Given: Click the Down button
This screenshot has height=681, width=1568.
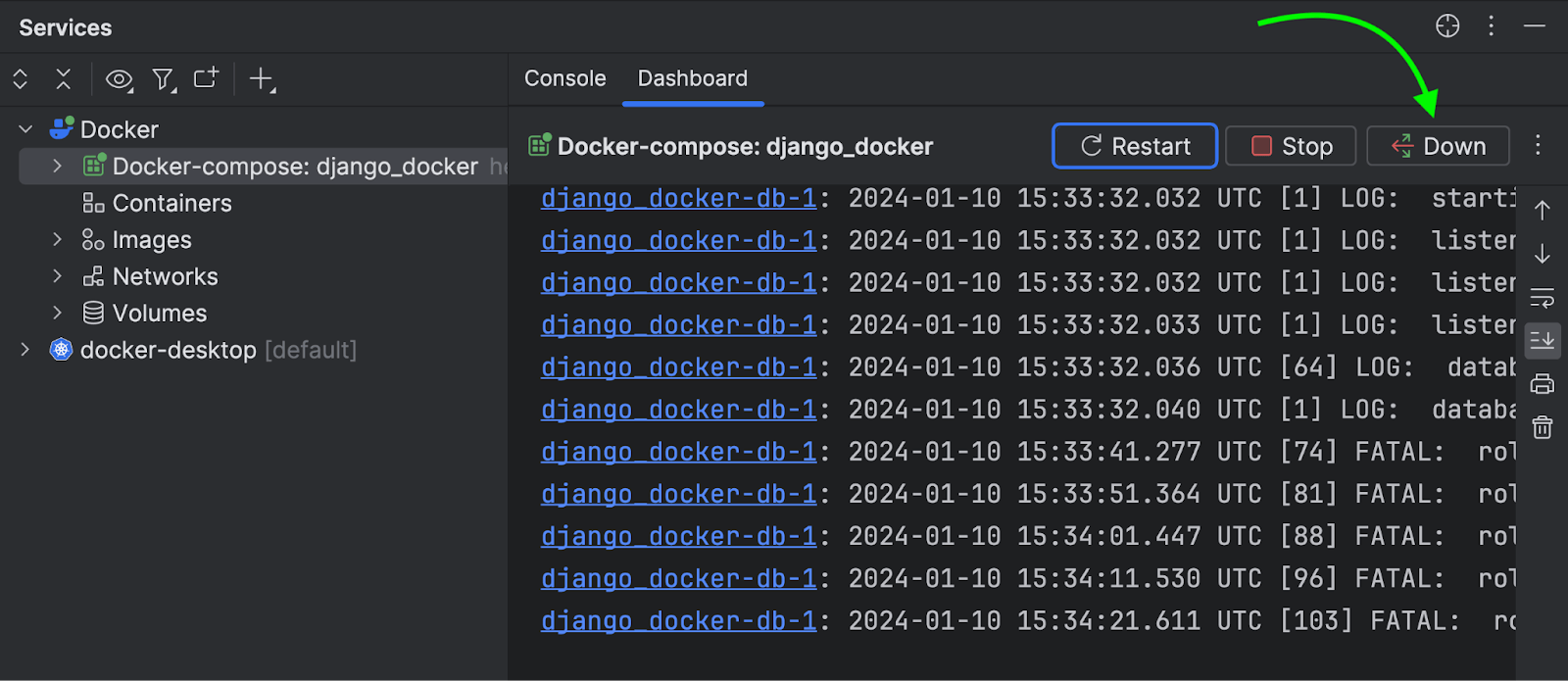Looking at the screenshot, I should (x=1438, y=146).
